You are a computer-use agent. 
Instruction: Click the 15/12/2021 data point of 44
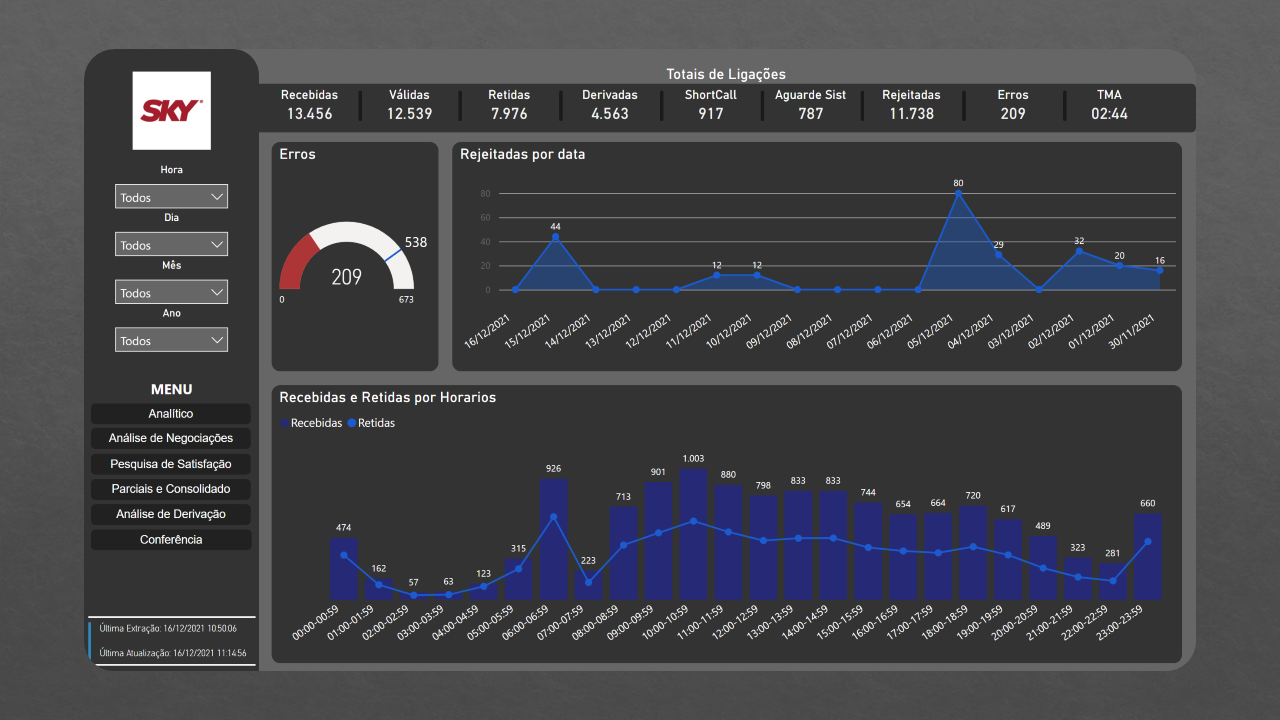[555, 237]
